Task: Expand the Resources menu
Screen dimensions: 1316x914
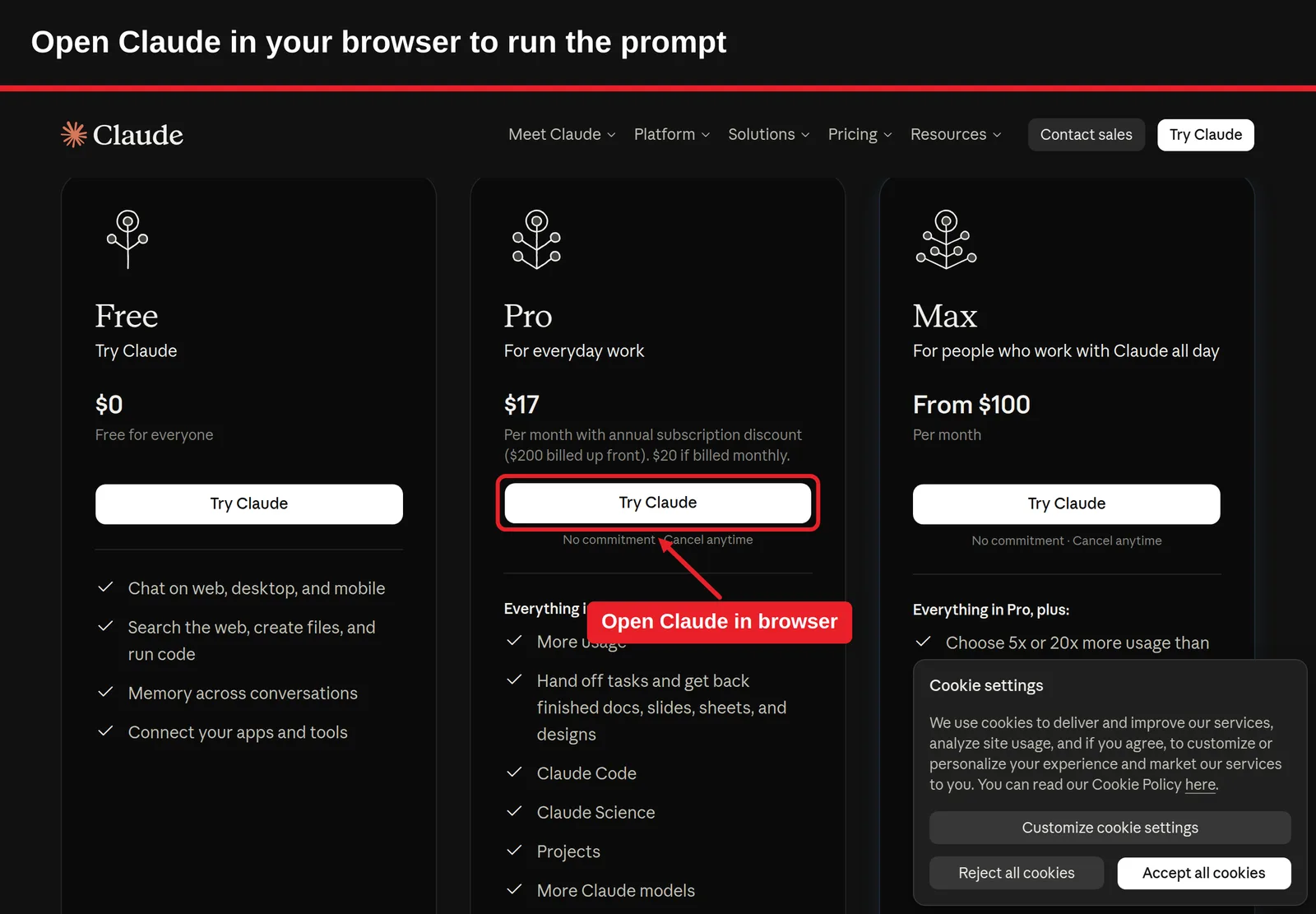Action: click(x=956, y=134)
